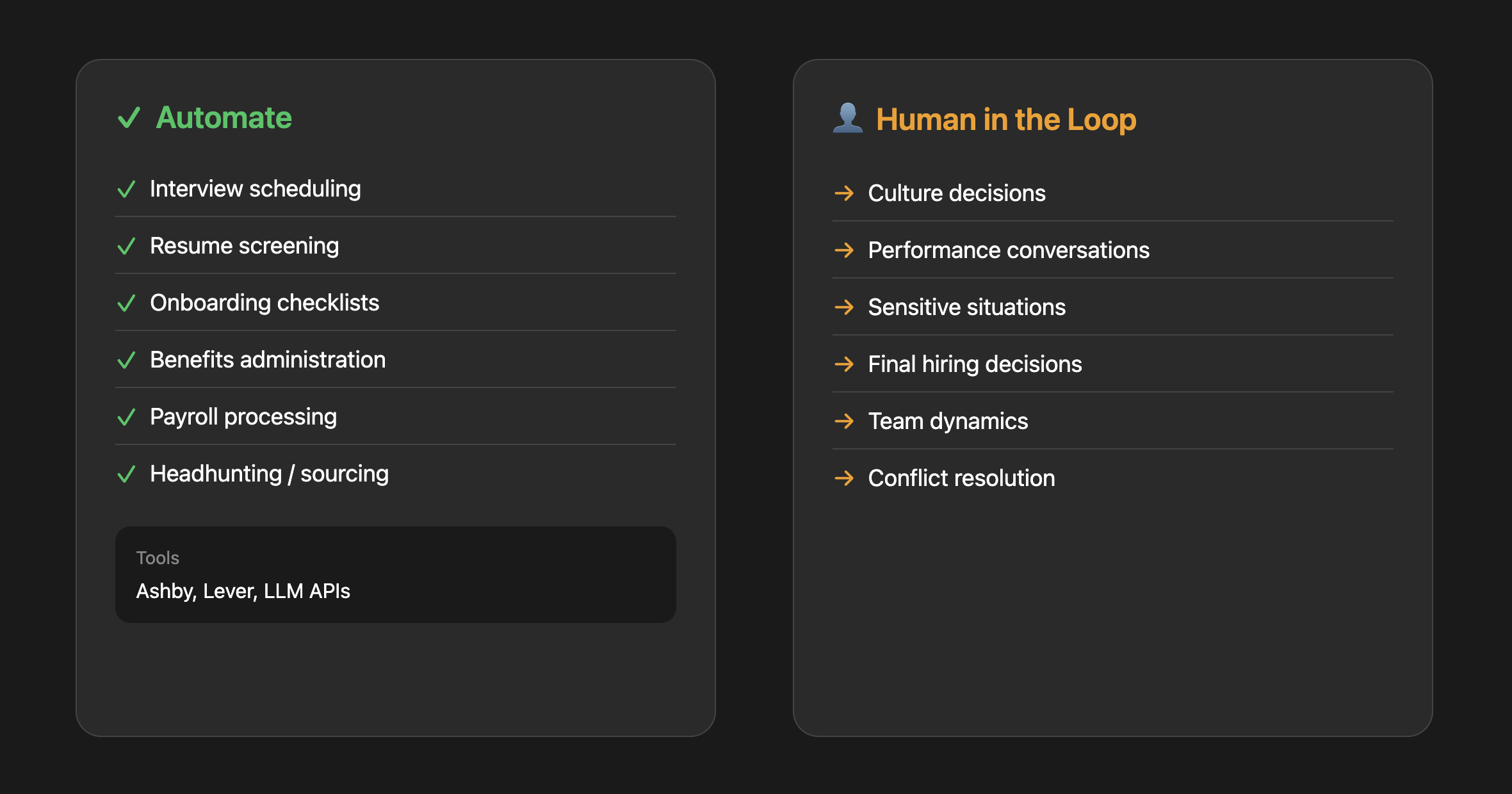Click the checkmark next to Payroll processing
Screen dimensions: 1512x794
(126, 417)
